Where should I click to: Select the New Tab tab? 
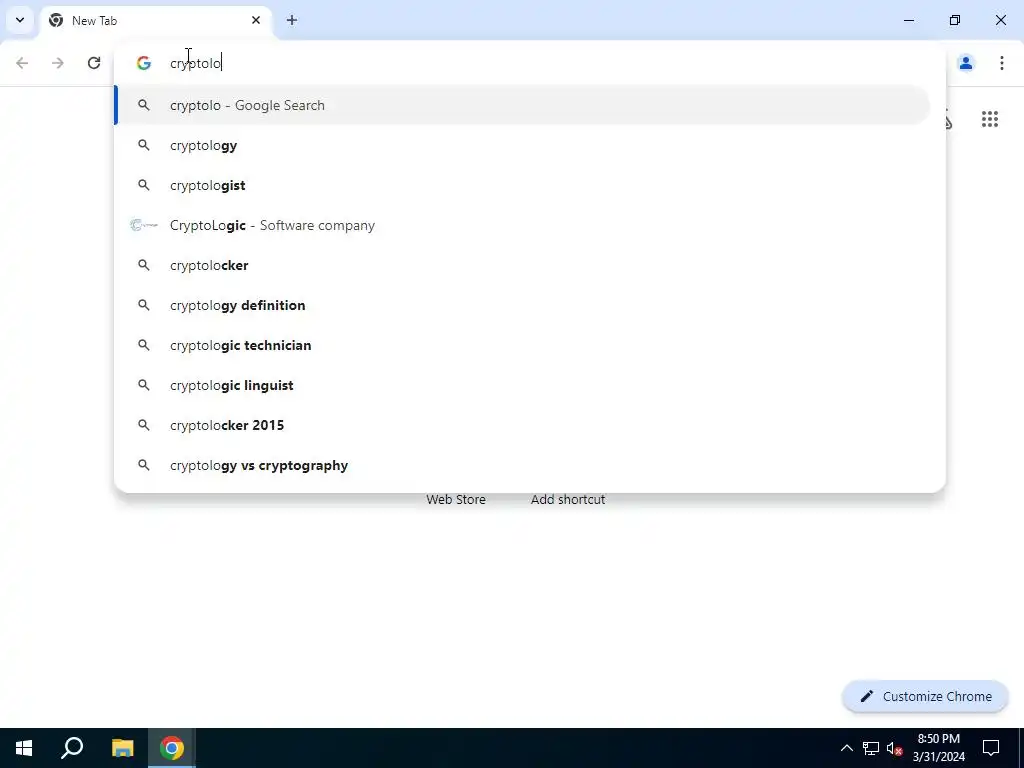(x=157, y=20)
